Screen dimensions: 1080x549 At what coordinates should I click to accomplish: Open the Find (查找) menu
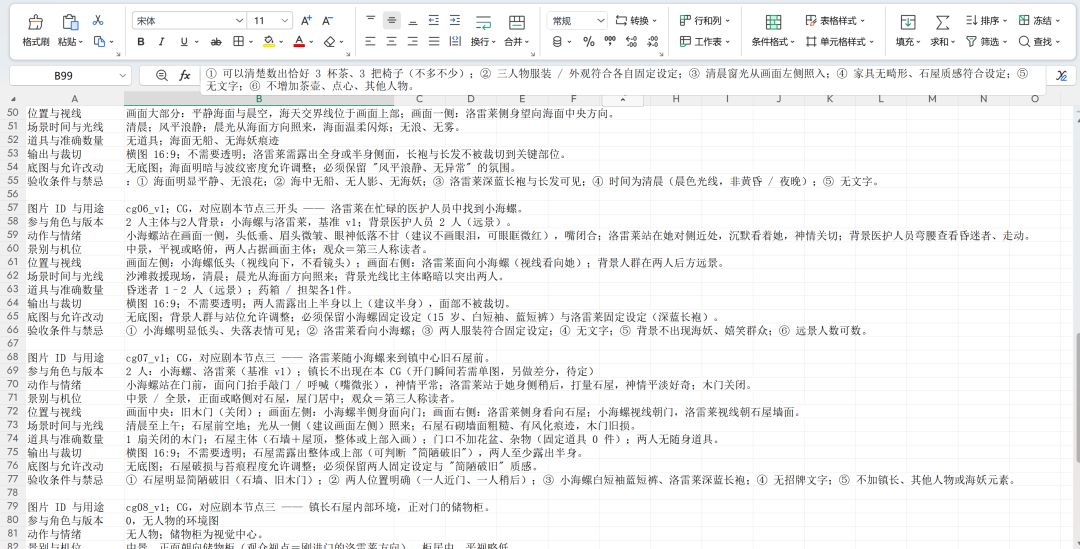(x=1039, y=42)
